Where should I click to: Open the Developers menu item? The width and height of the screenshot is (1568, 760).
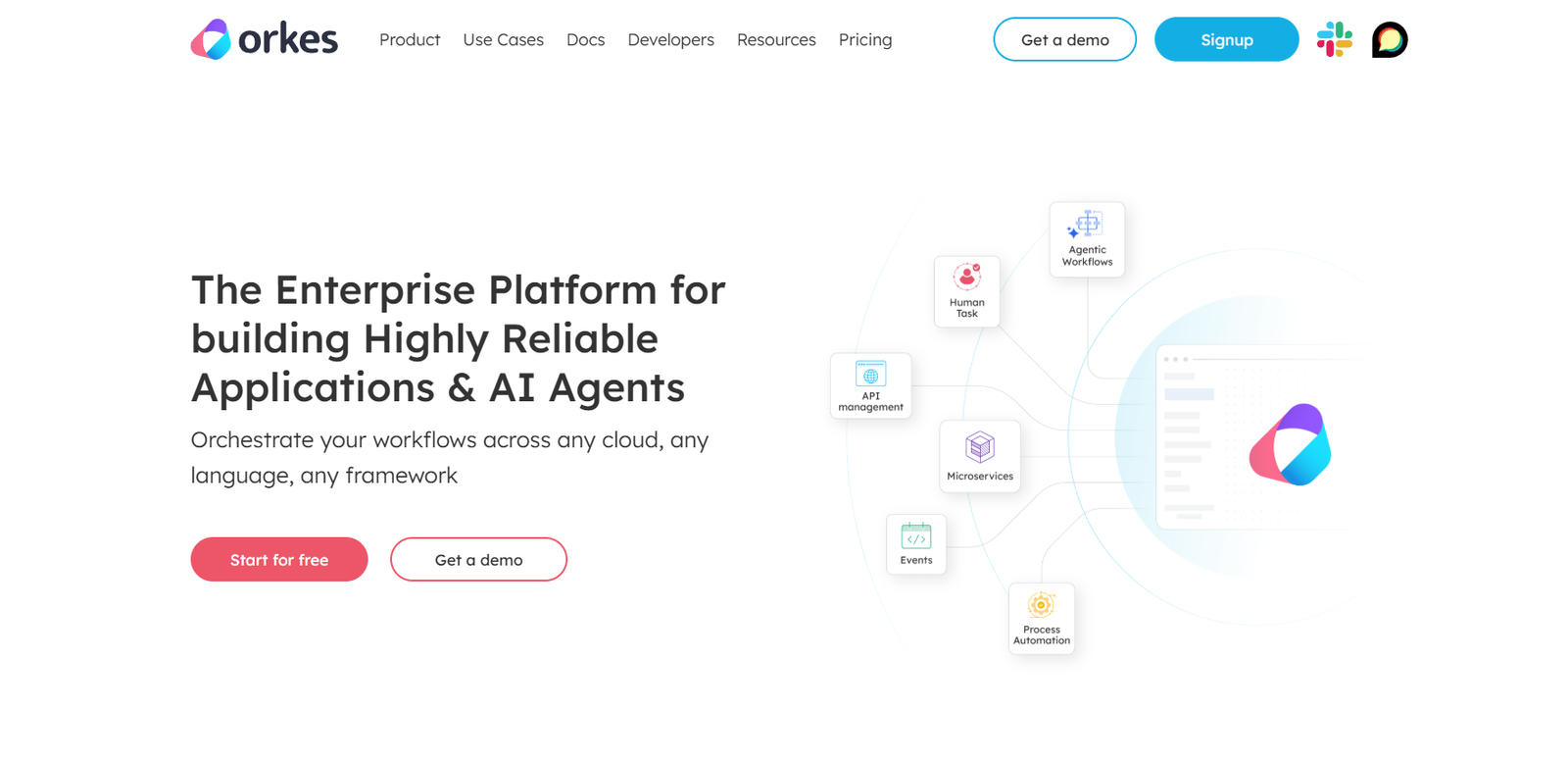click(x=670, y=40)
